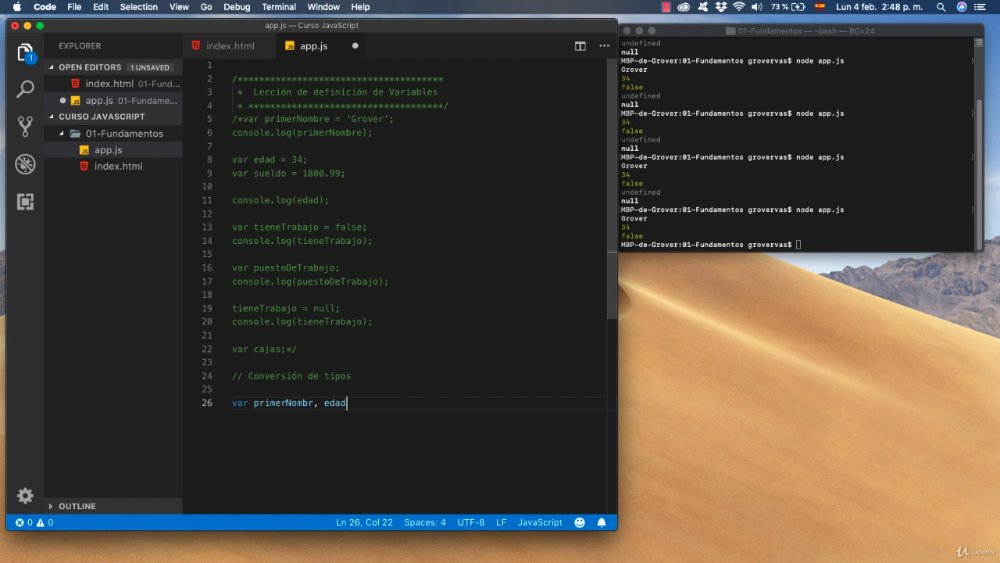Click the feedback smiley in status bar
Screen dimensions: 1000x563
[579, 522]
